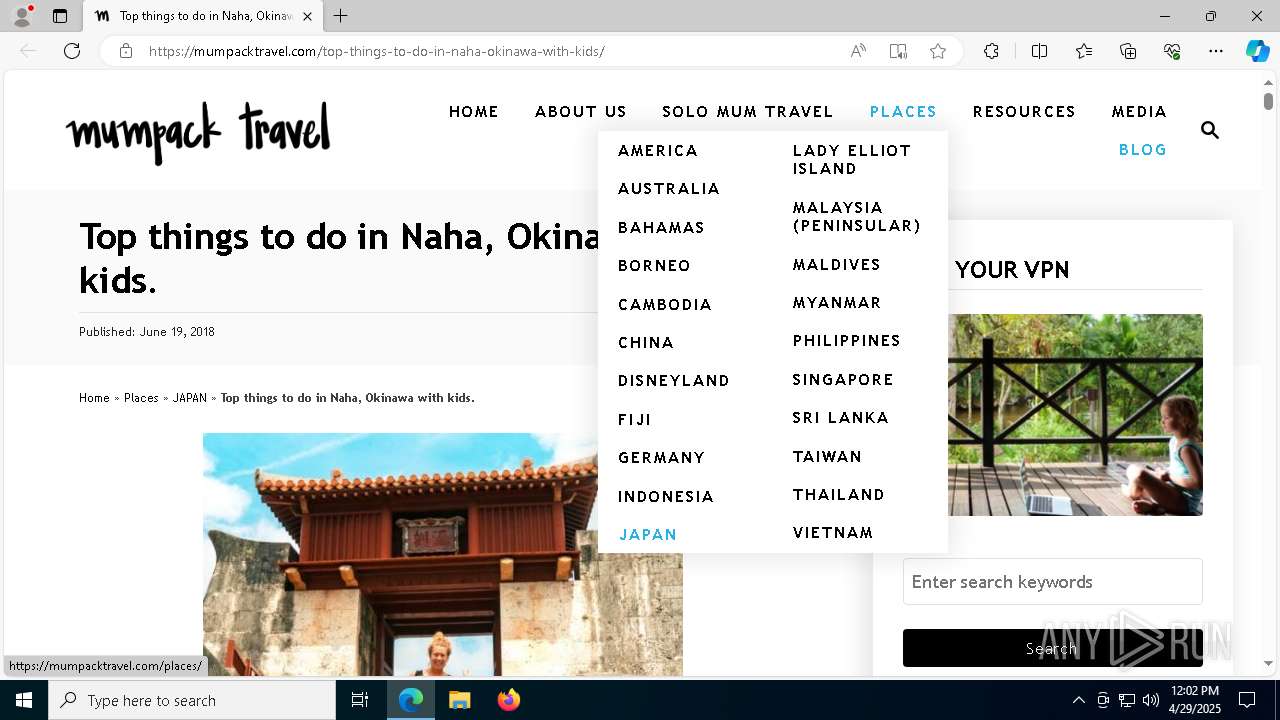Screen dimensions: 1280x720
Task: Select FIJI in Places dropdown
Action: pyautogui.click(x=635, y=420)
